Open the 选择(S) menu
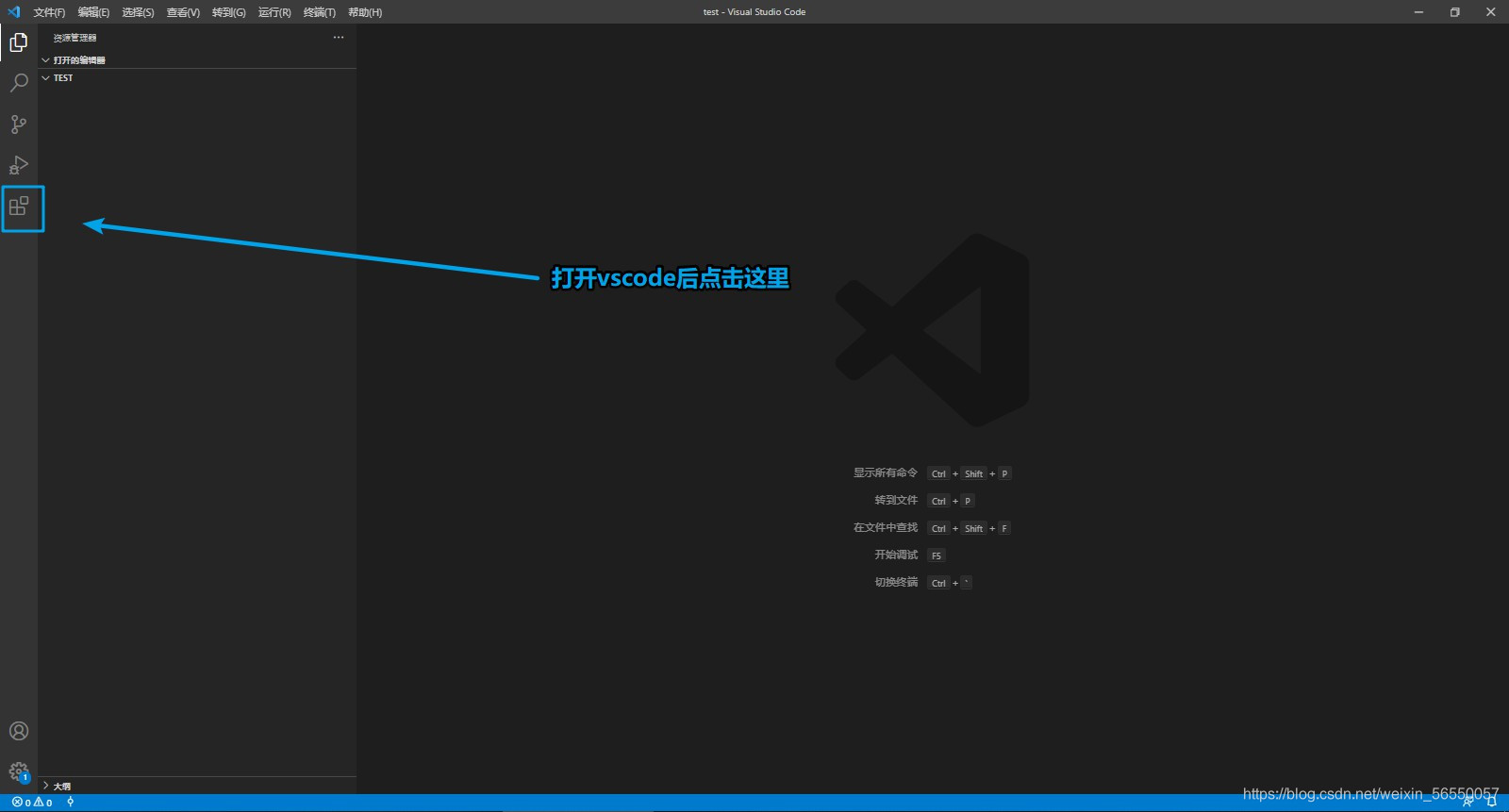Image resolution: width=1509 pixels, height=812 pixels. (138, 12)
